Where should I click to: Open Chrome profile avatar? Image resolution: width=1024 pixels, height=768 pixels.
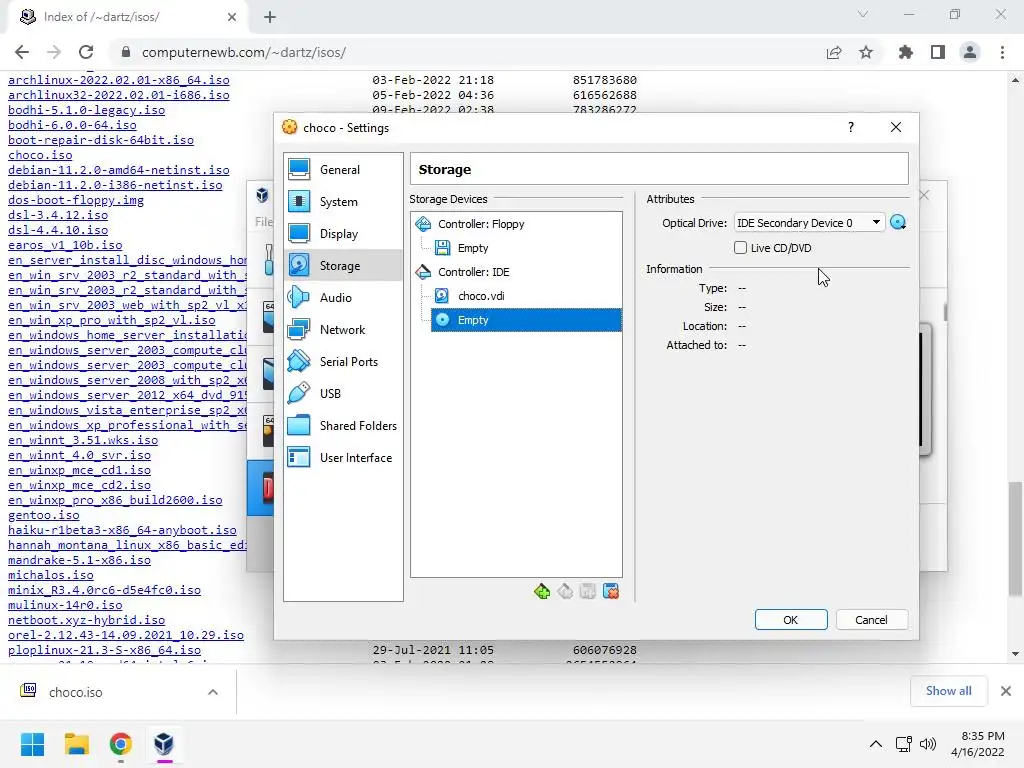pyautogui.click(x=970, y=52)
